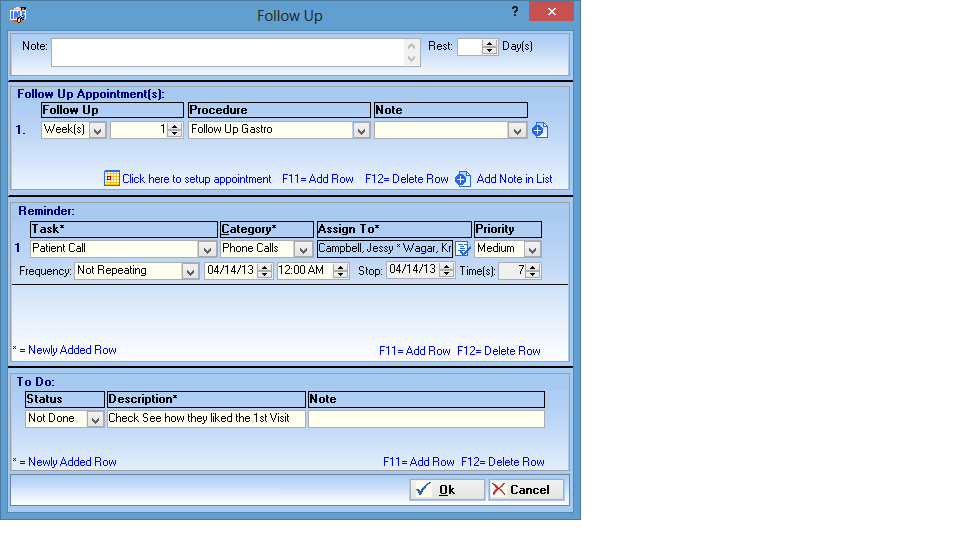Click the Assign To* column header
976x536 pixels.
(394, 229)
